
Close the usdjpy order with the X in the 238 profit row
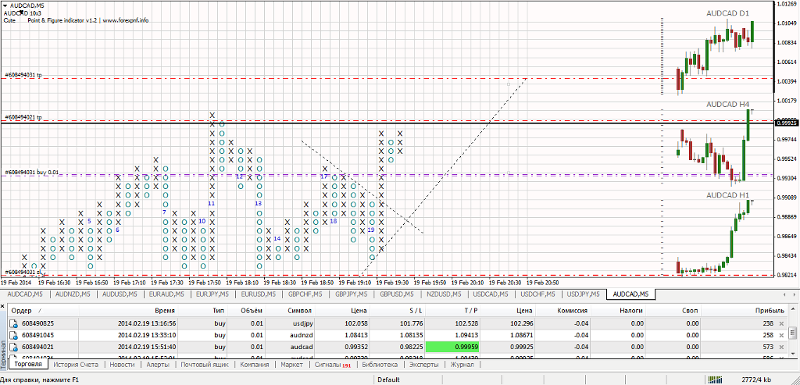coord(781,323)
